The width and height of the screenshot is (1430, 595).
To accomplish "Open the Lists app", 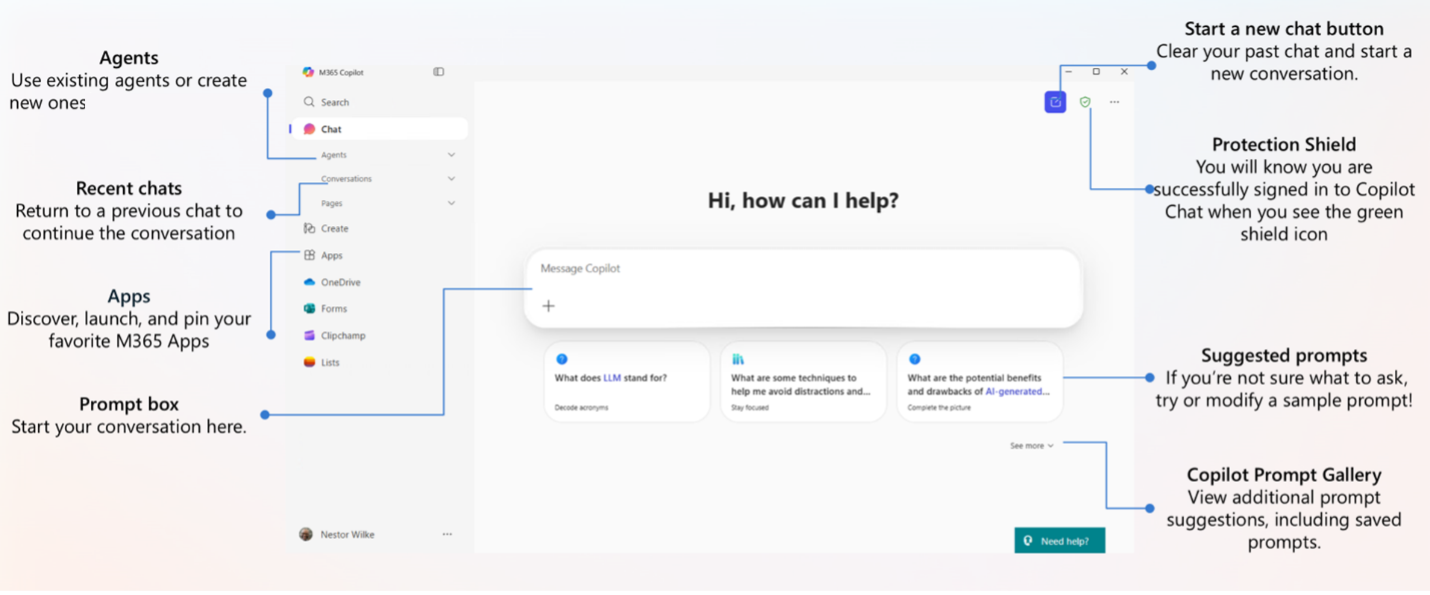I will click(x=330, y=363).
